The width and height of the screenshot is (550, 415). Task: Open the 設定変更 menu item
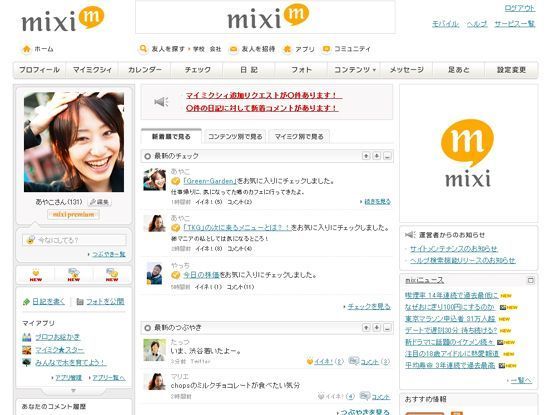[x=511, y=70]
